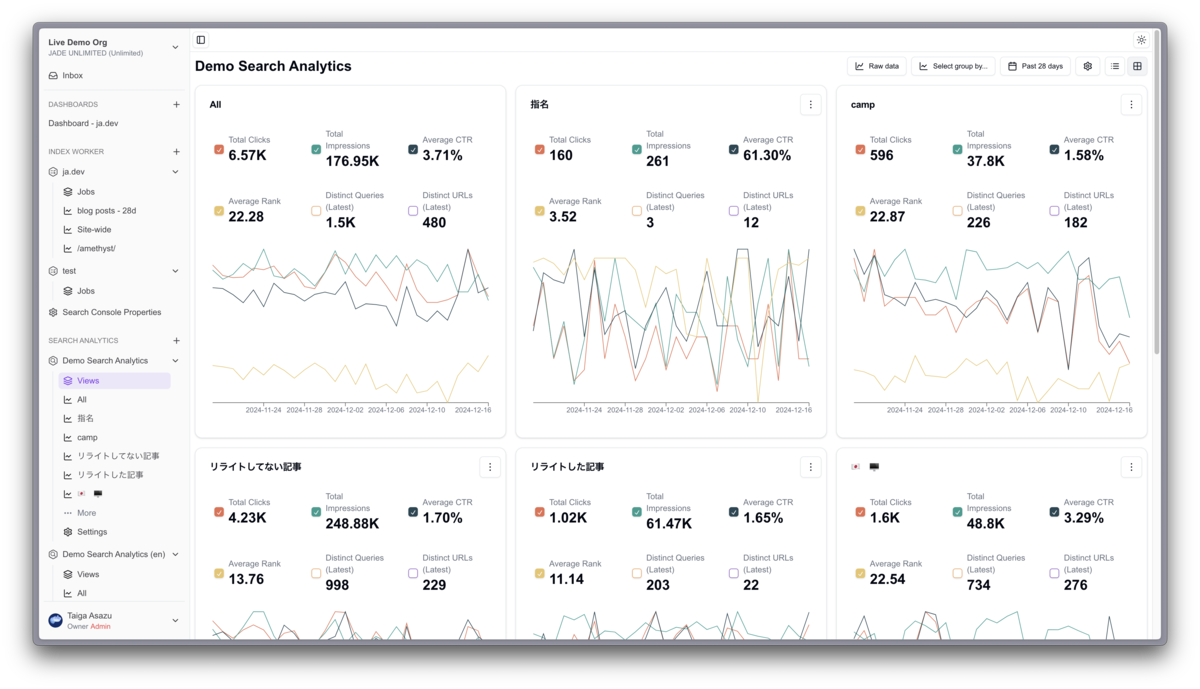Open the リライトしてない記事 card's three-dot menu
Image resolution: width=1200 pixels, height=689 pixels.
(490, 467)
